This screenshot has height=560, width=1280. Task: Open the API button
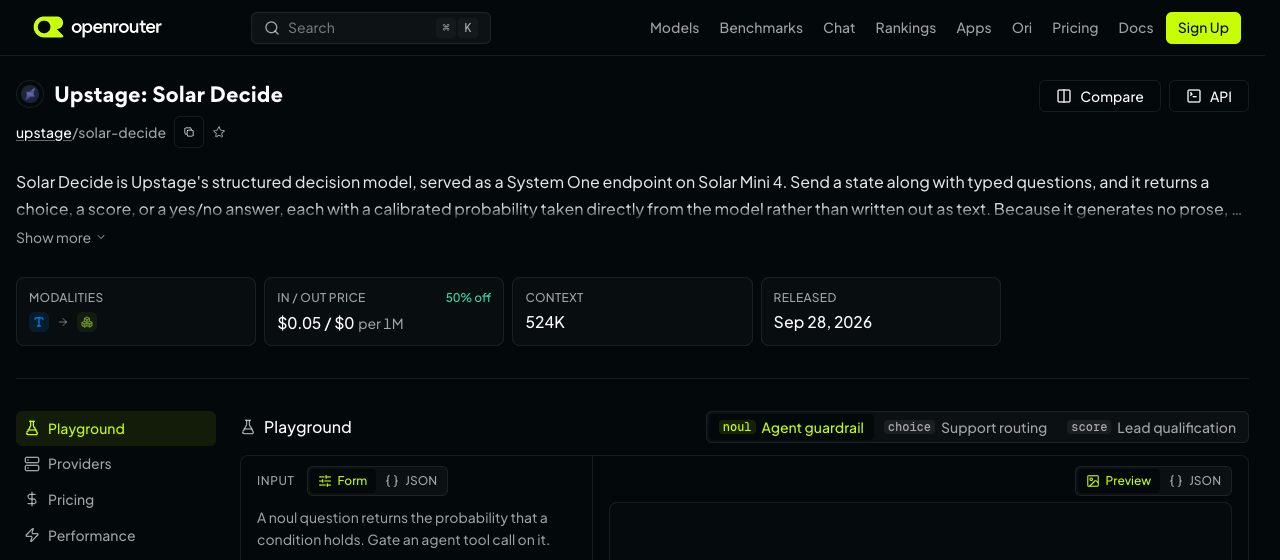[1209, 96]
